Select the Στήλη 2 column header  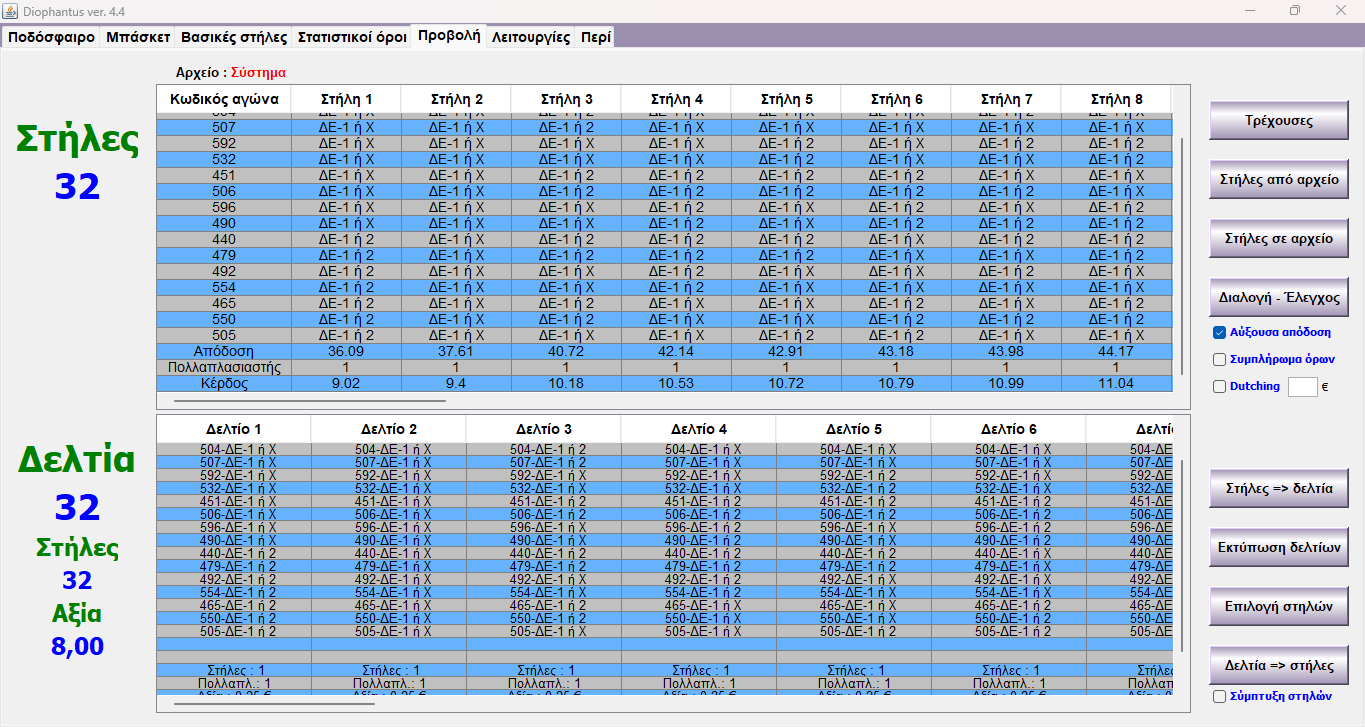point(456,100)
